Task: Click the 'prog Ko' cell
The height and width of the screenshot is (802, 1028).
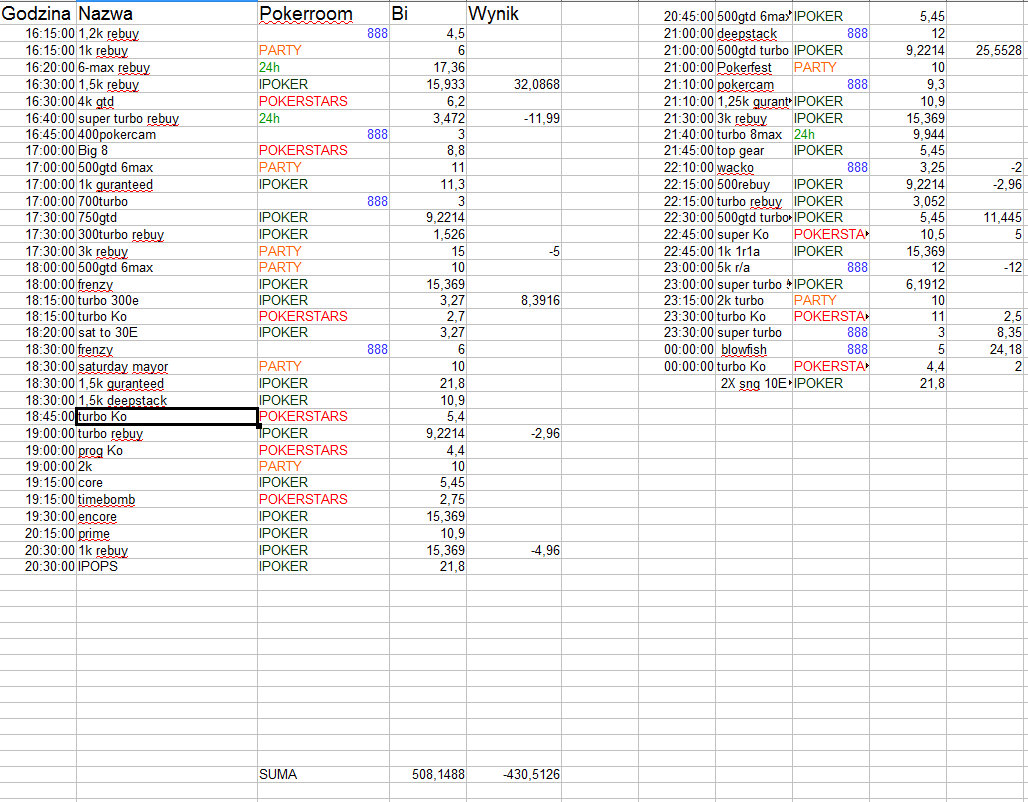Action: point(167,451)
